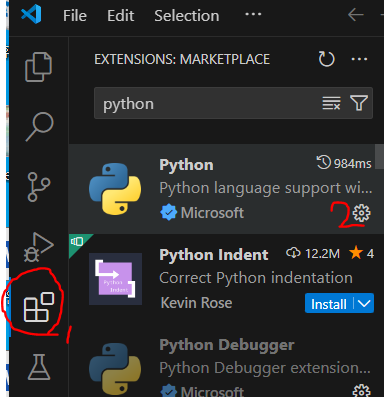Open the extensions filter funnel menu
This screenshot has width=384, height=397.
pyautogui.click(x=359, y=103)
